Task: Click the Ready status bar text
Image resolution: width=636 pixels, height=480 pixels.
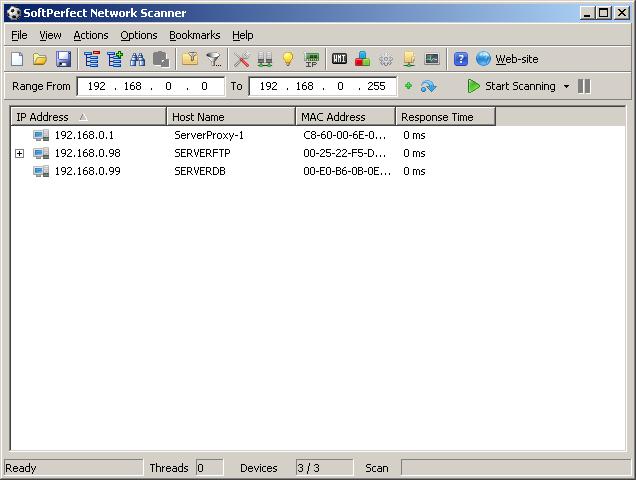Action: click(x=21, y=468)
